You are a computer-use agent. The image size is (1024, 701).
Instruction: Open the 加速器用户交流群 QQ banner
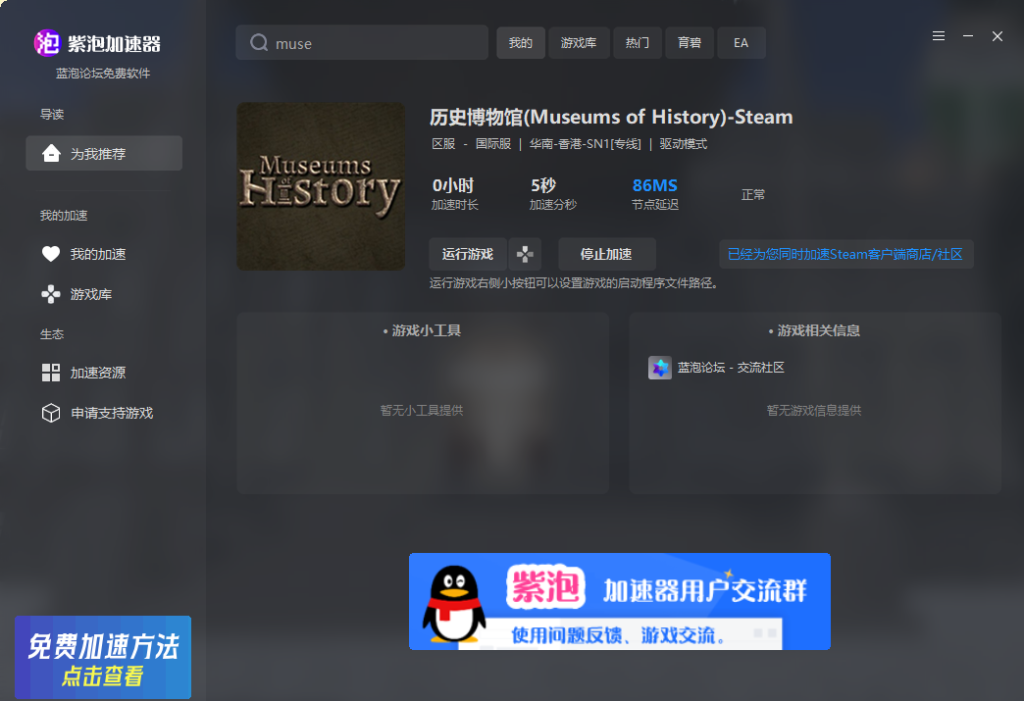point(620,602)
